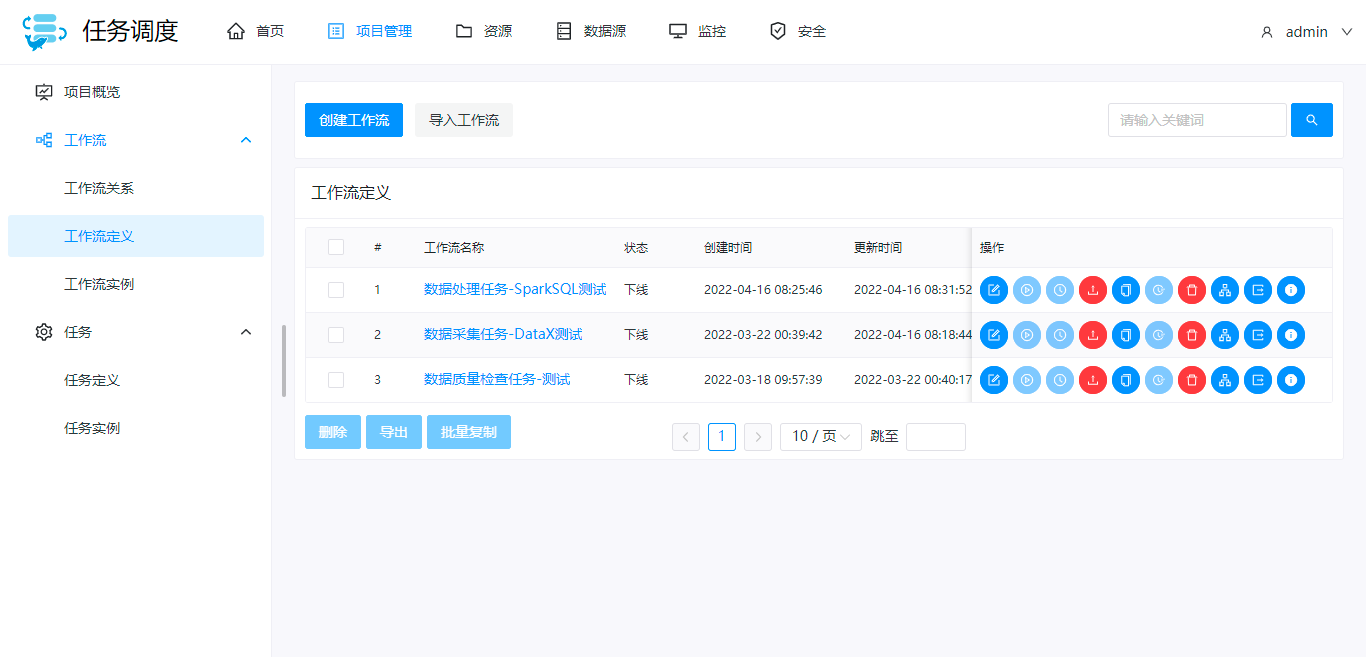Click inside the keyword search input
Screen dimensions: 1366x657
[1197, 119]
